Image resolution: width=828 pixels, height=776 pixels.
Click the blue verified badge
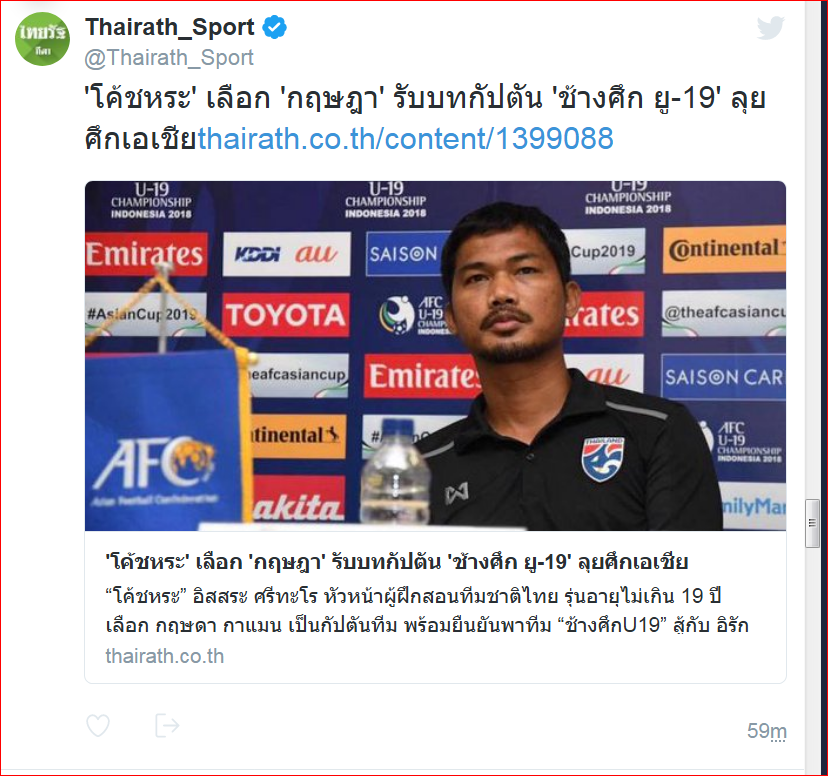(x=275, y=27)
